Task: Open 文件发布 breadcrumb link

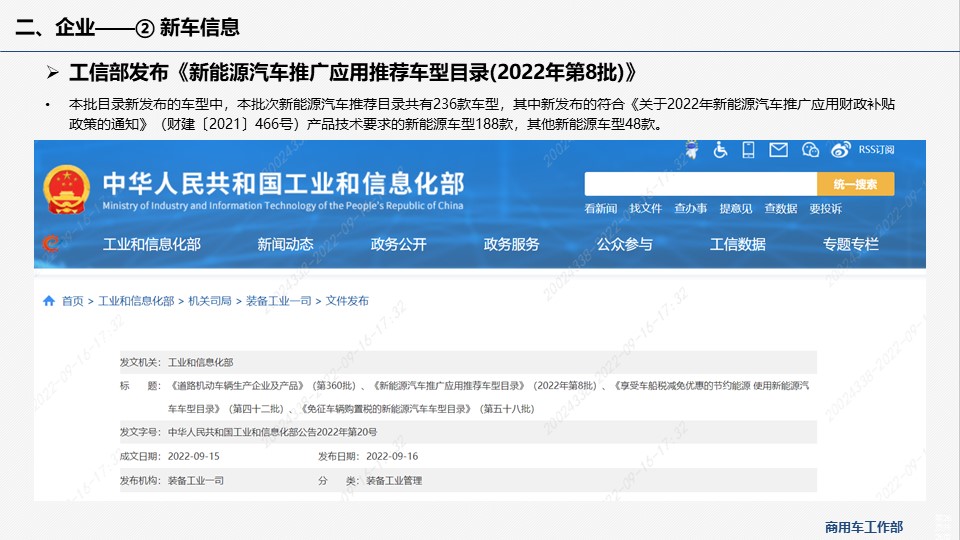Action: [347, 301]
